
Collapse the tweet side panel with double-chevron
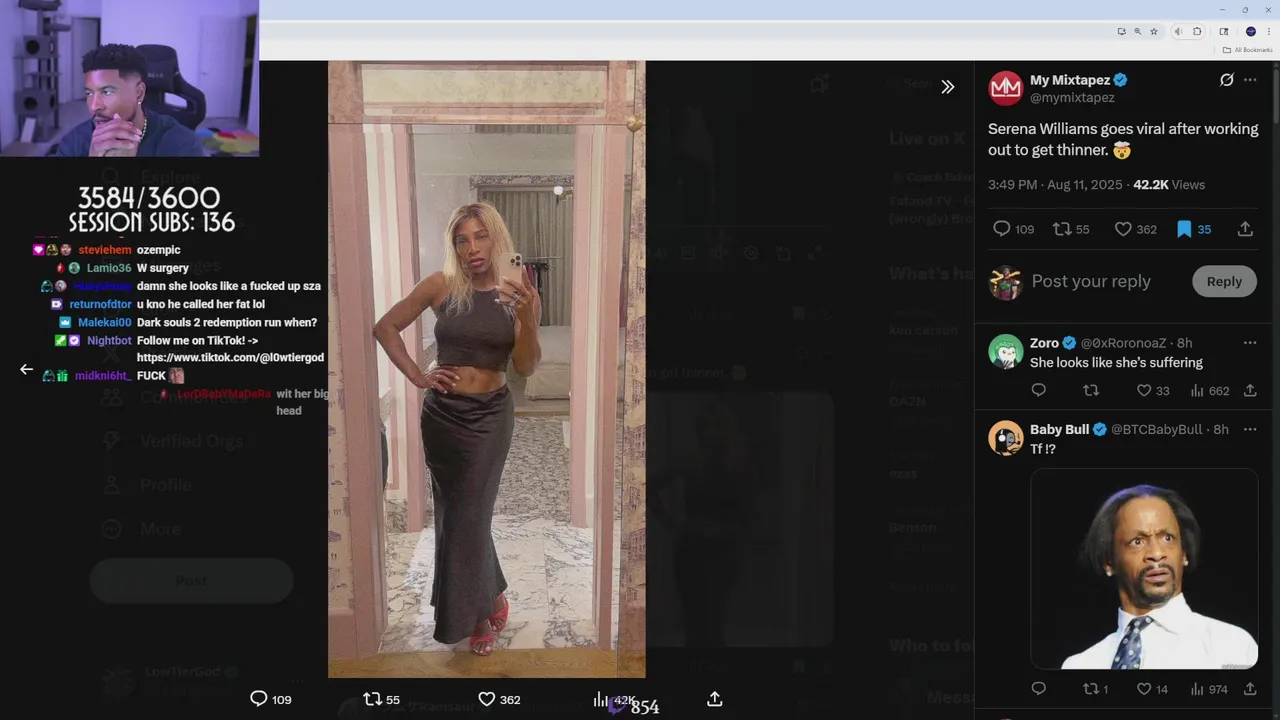point(947,87)
